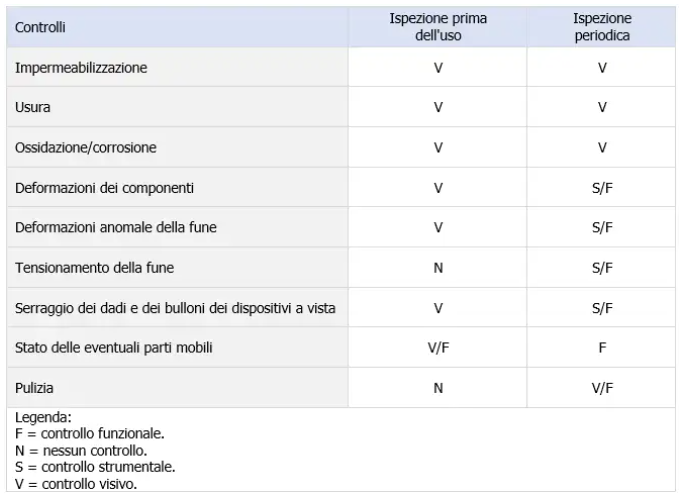
Task: Select the 'F = controllo funzionale.' legend line
Action: 90,434
